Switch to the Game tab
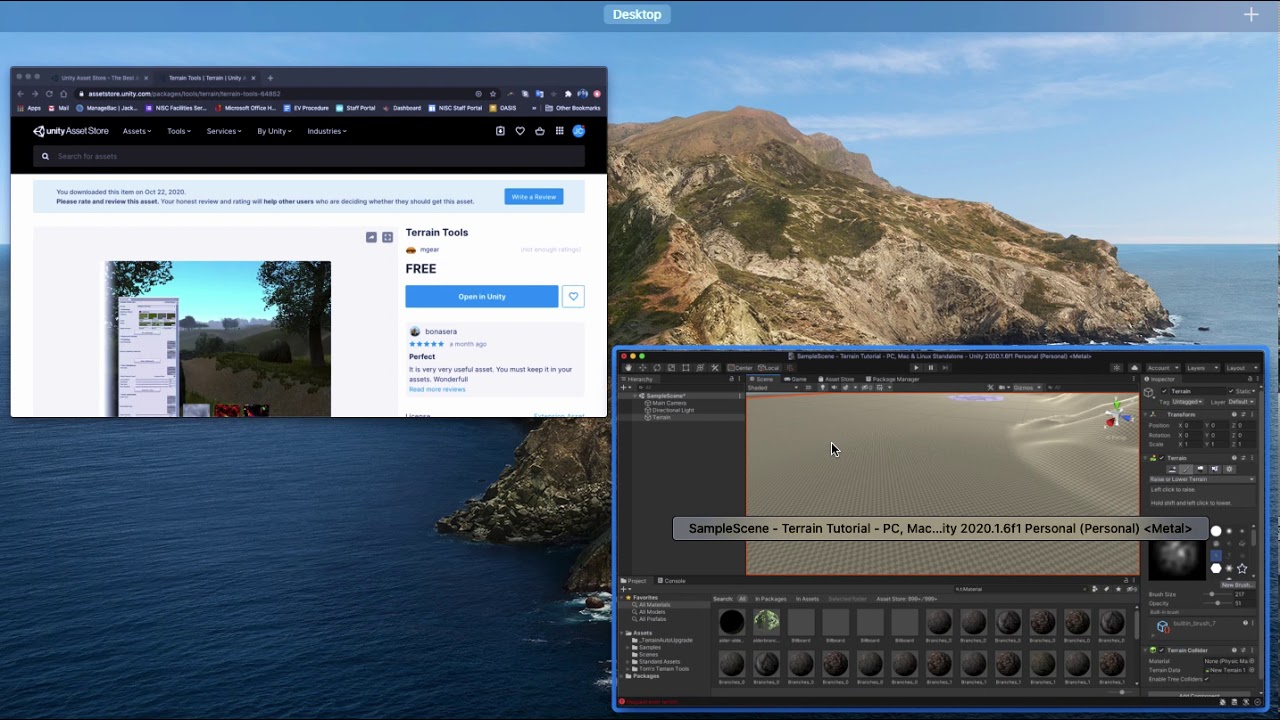1280x720 pixels. (795, 379)
